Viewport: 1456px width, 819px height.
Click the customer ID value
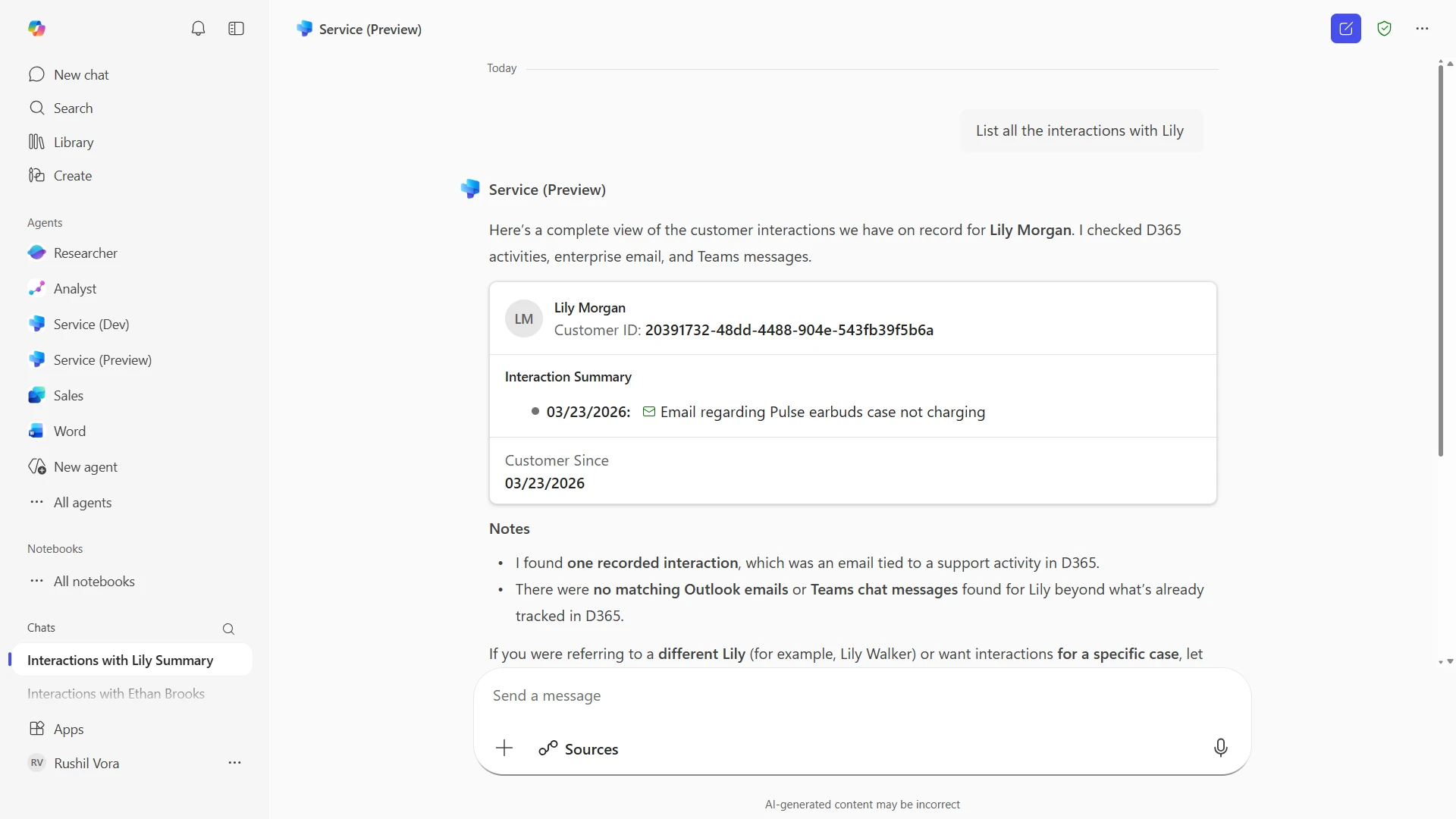click(789, 330)
